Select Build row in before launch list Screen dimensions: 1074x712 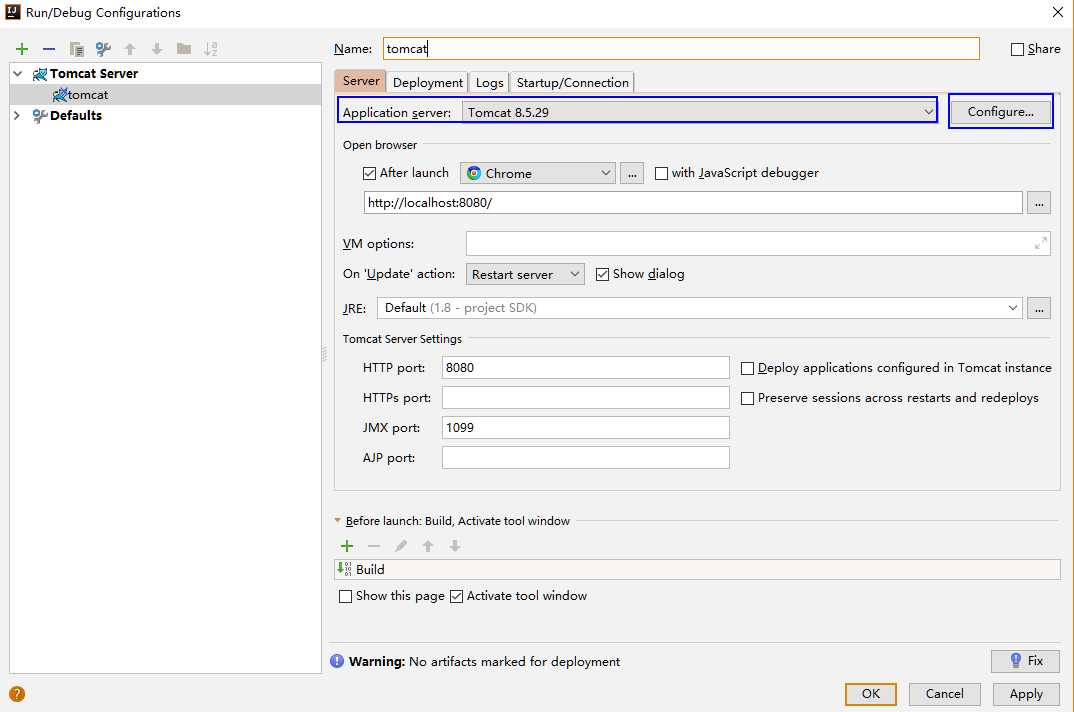(697, 569)
